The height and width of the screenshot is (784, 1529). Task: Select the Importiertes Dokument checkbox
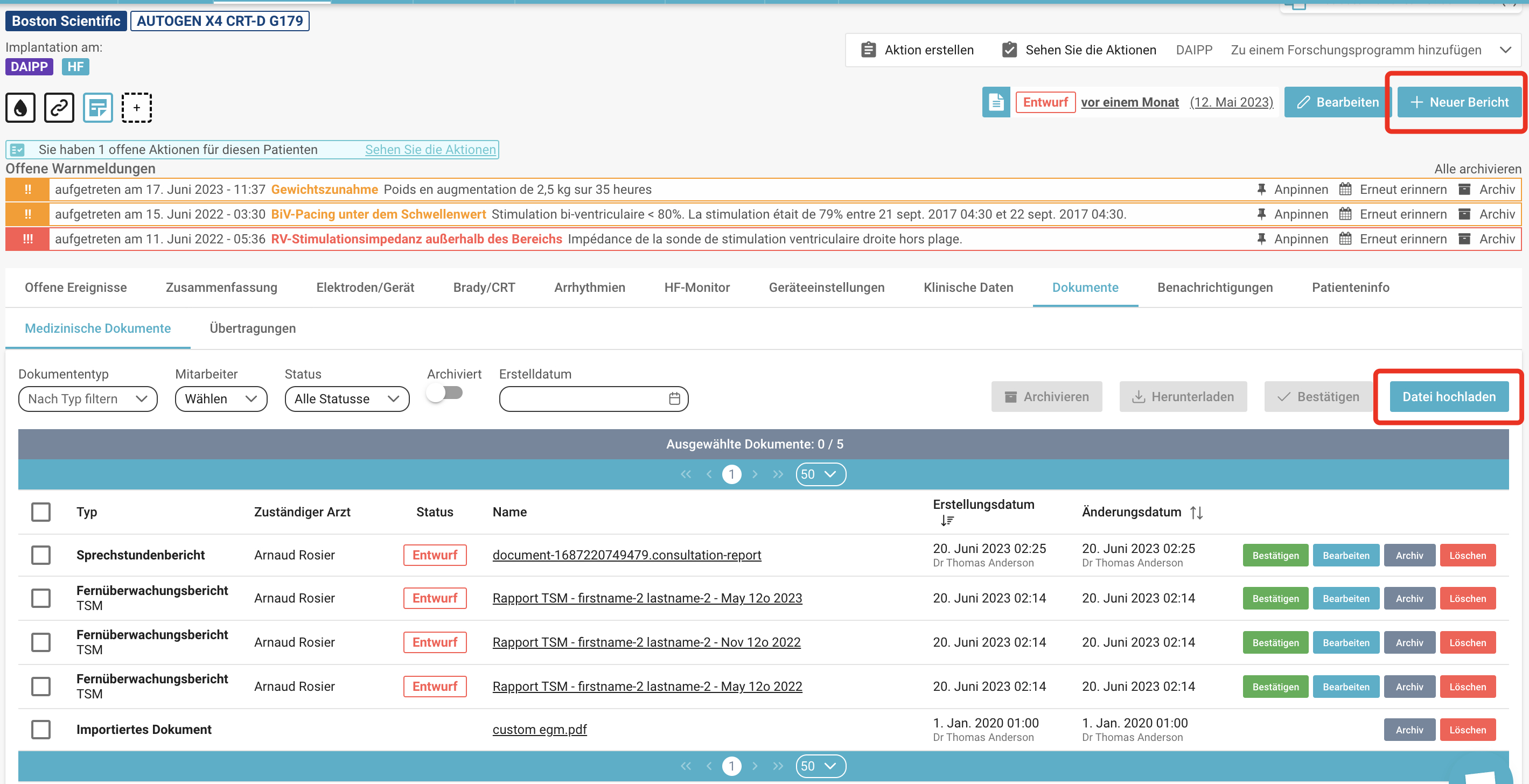pos(41,730)
